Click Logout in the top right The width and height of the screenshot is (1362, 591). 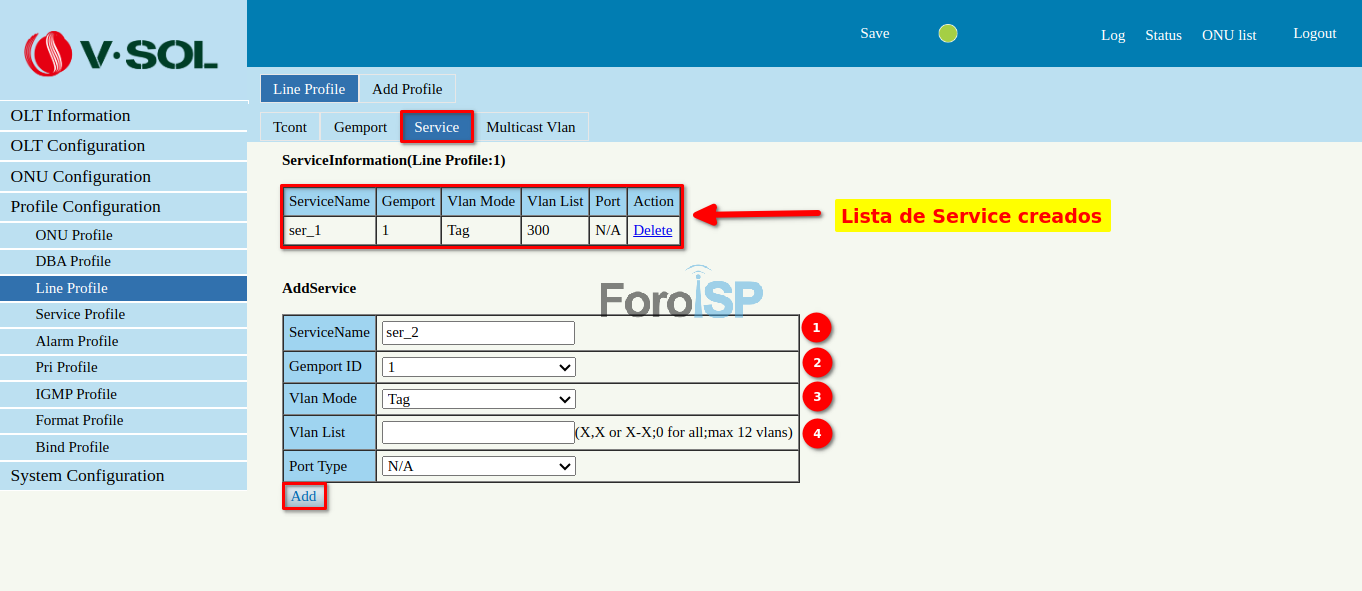[x=1314, y=33]
